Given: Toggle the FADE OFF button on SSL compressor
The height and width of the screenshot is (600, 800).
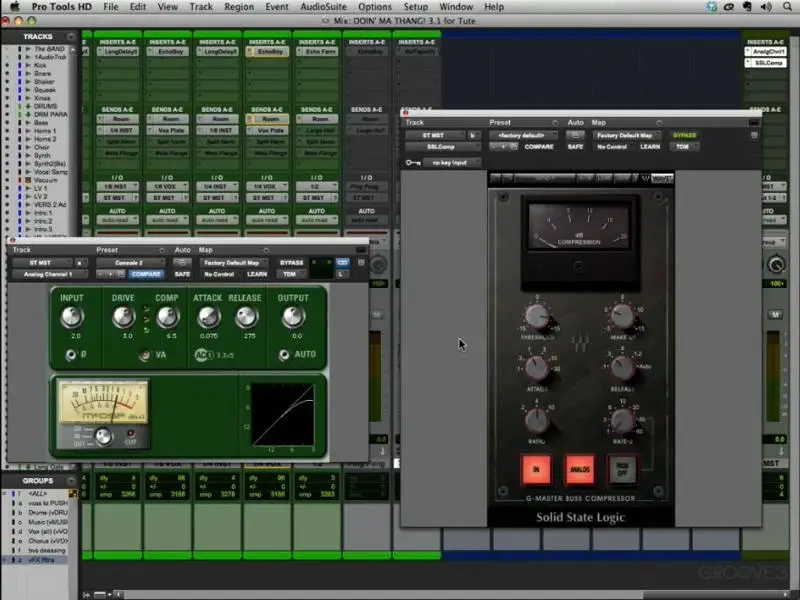Looking at the screenshot, I should (x=622, y=469).
